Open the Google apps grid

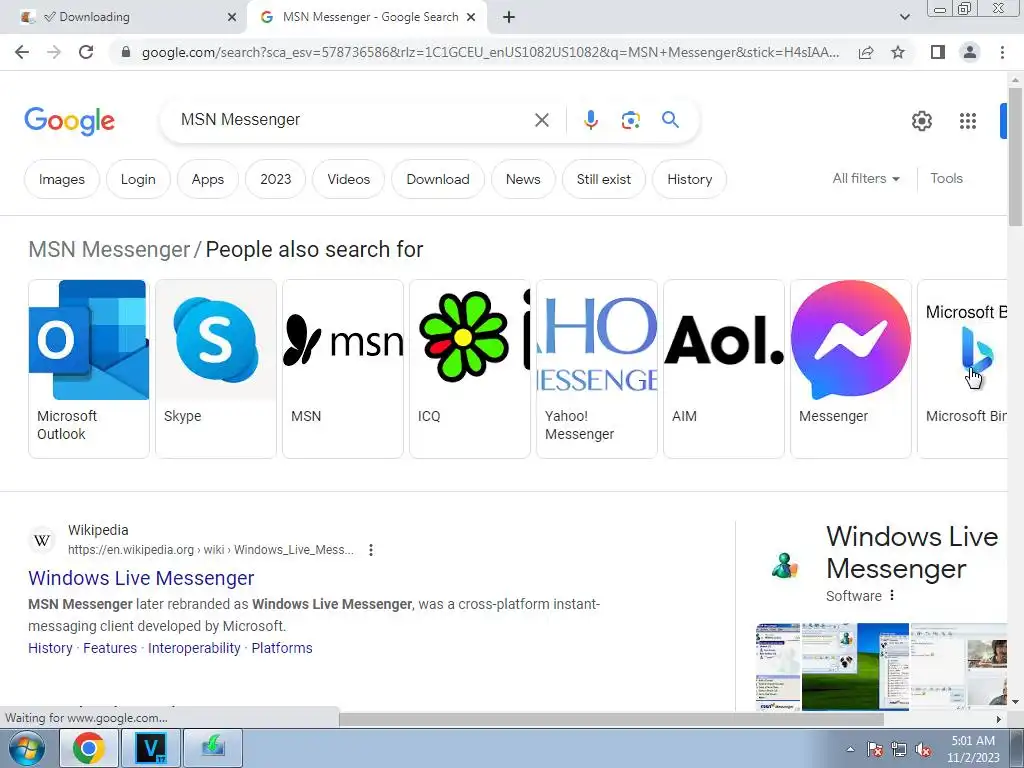(x=968, y=121)
